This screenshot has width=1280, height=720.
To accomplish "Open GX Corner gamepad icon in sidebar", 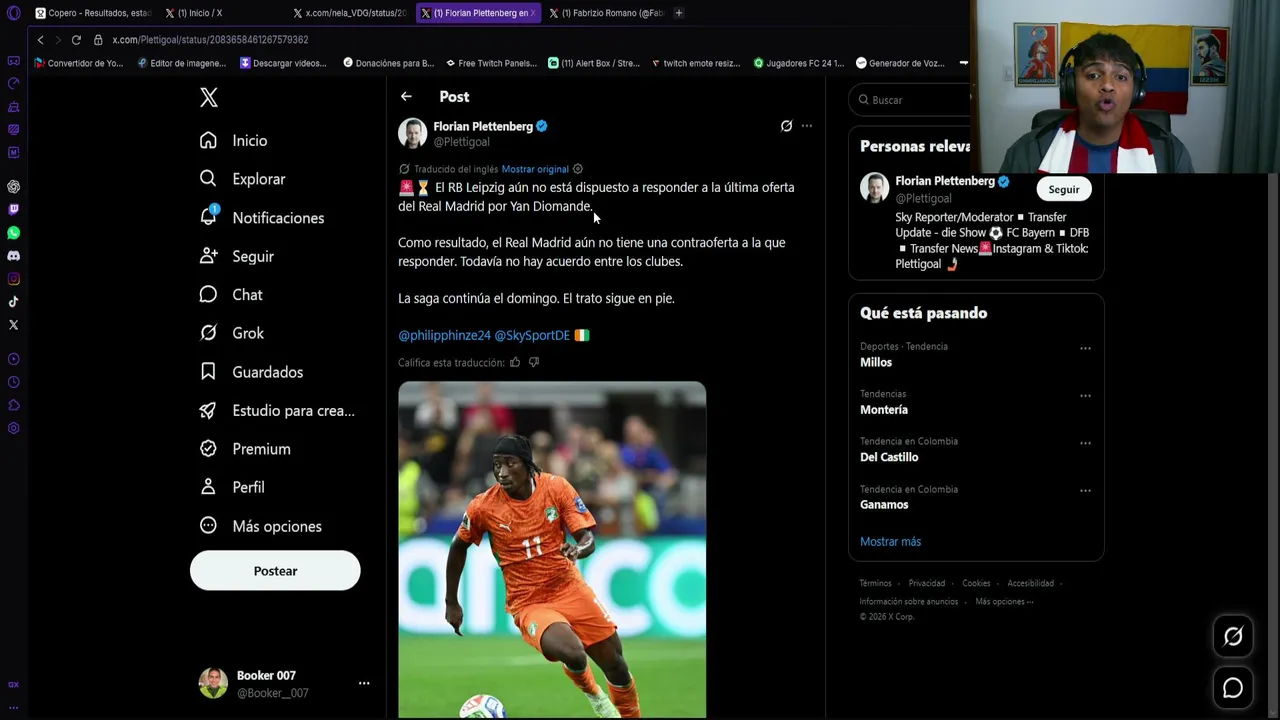I will point(13,61).
